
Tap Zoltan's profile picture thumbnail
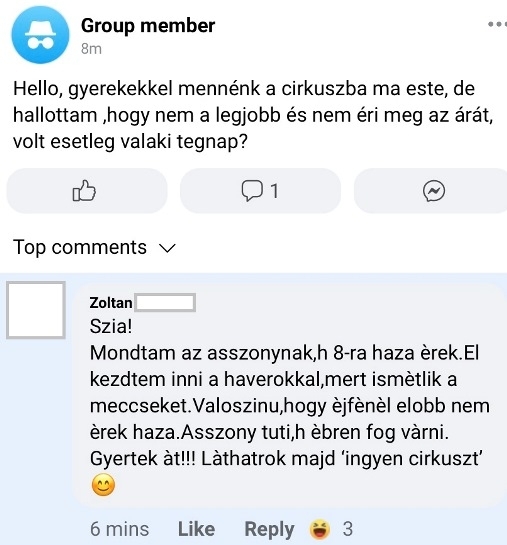point(36,310)
